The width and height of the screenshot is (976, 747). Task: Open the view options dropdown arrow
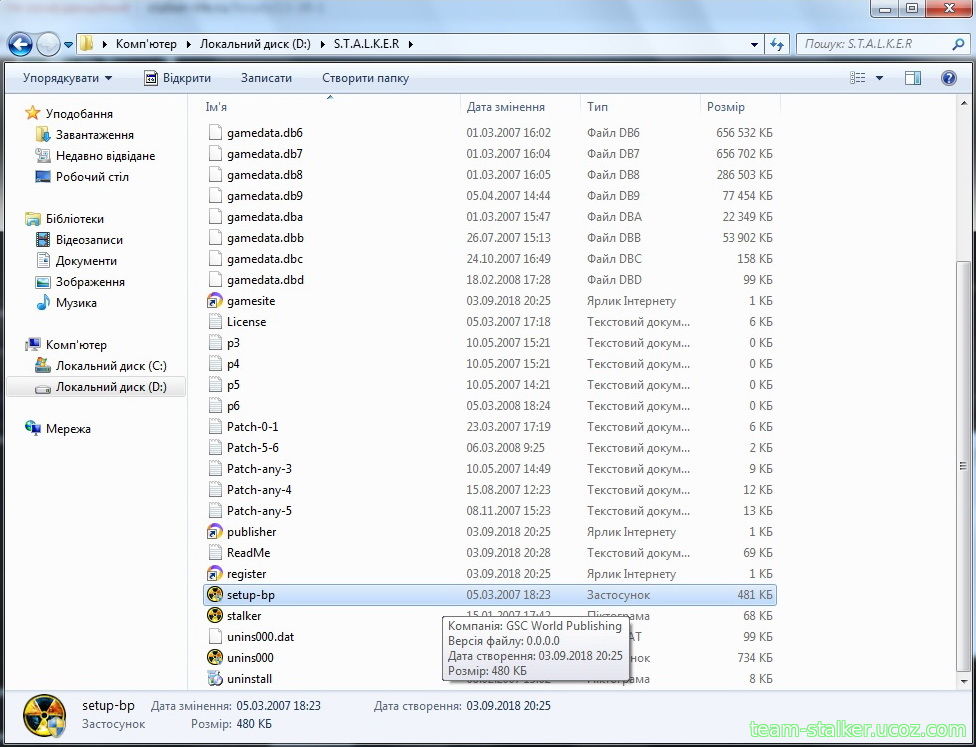point(880,78)
